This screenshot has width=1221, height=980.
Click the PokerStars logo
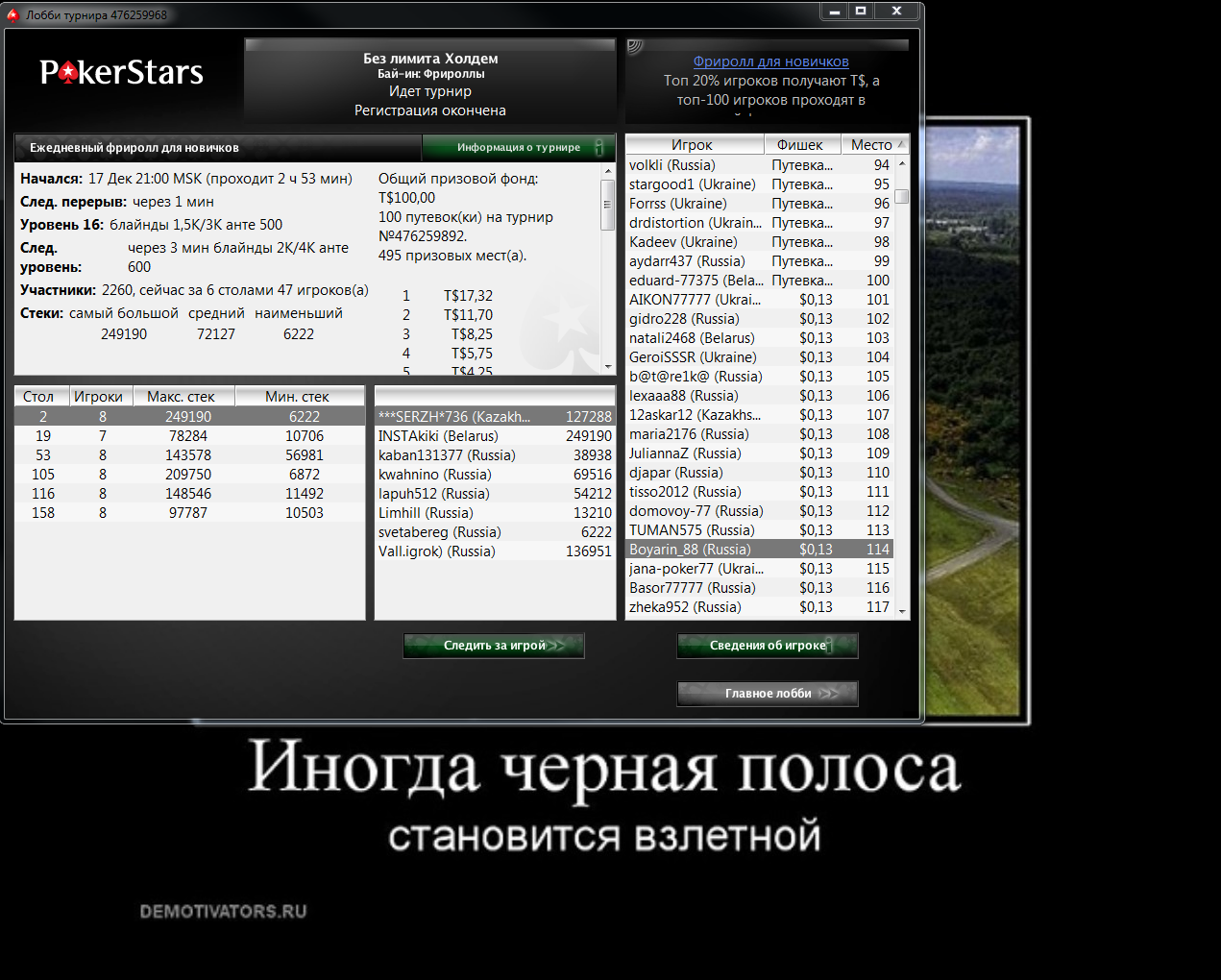[121, 73]
